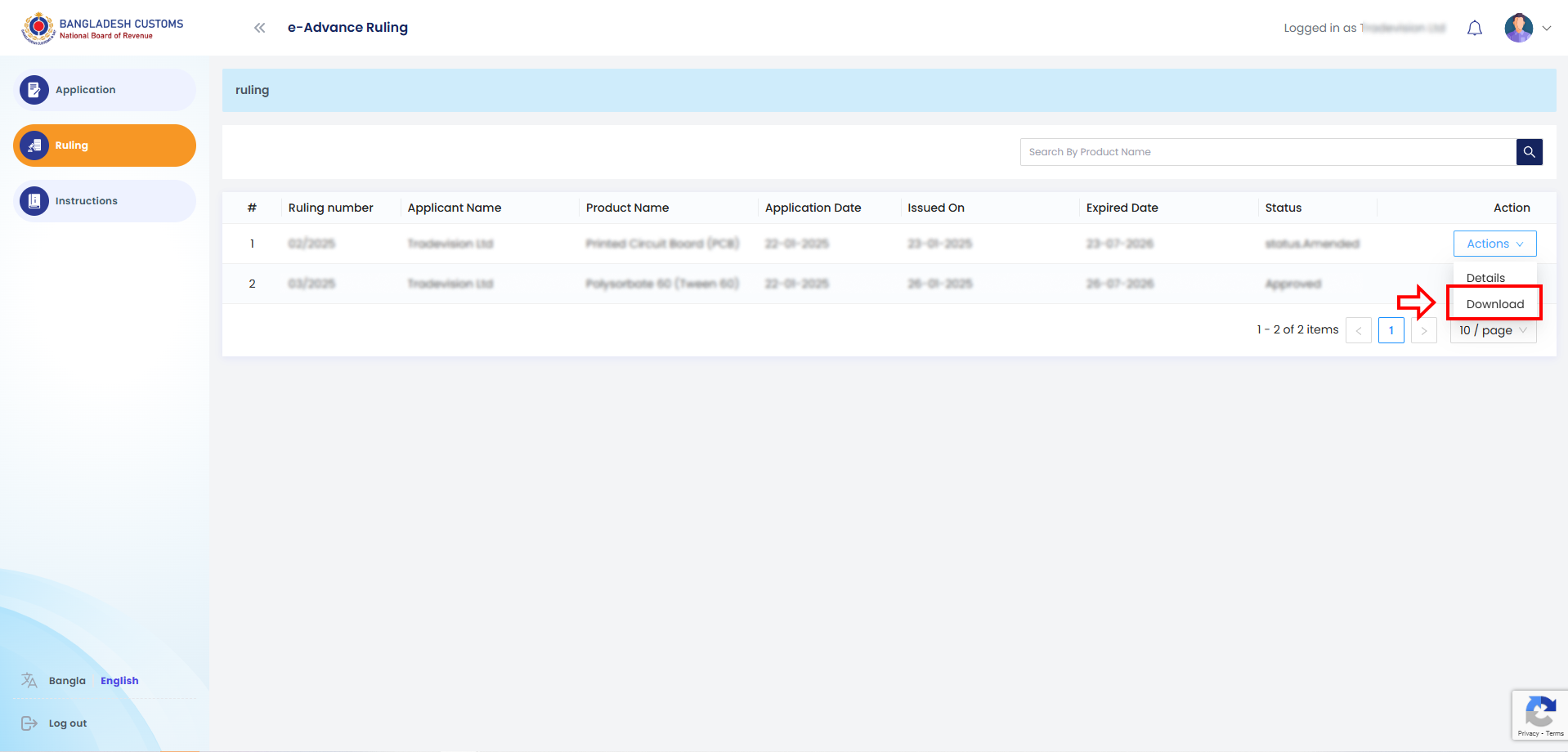Switch language to English
This screenshot has width=1568, height=752.
click(x=119, y=681)
